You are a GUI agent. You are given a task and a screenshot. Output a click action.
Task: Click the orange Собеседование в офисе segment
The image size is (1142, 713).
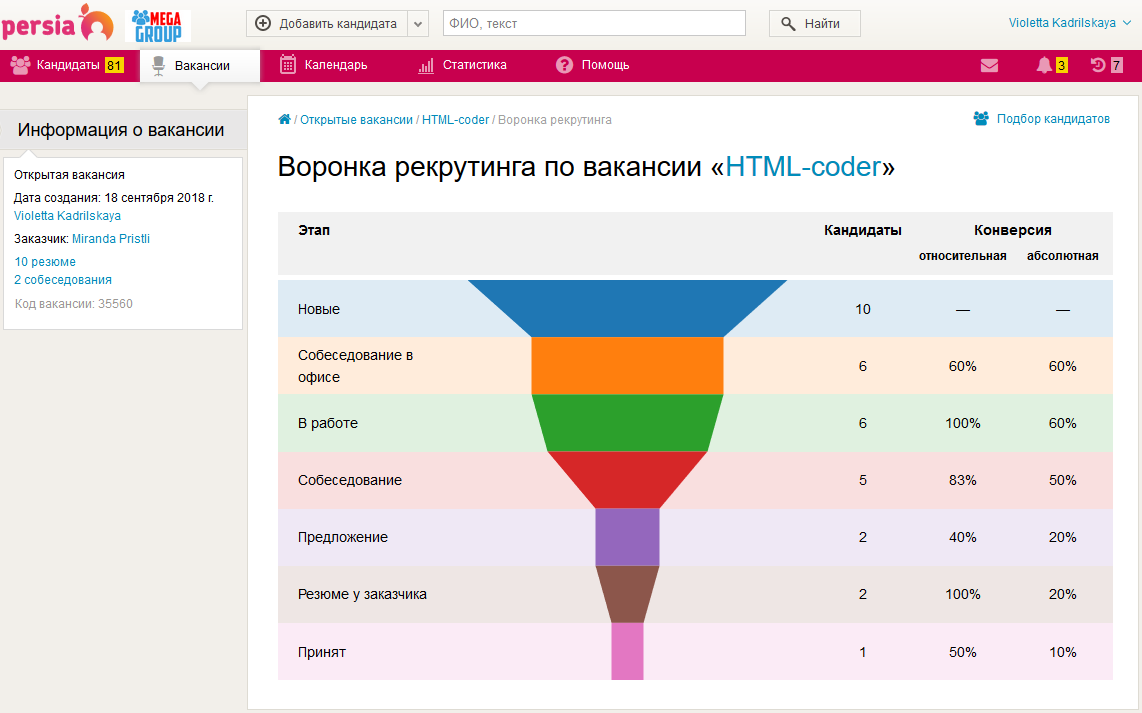627,366
